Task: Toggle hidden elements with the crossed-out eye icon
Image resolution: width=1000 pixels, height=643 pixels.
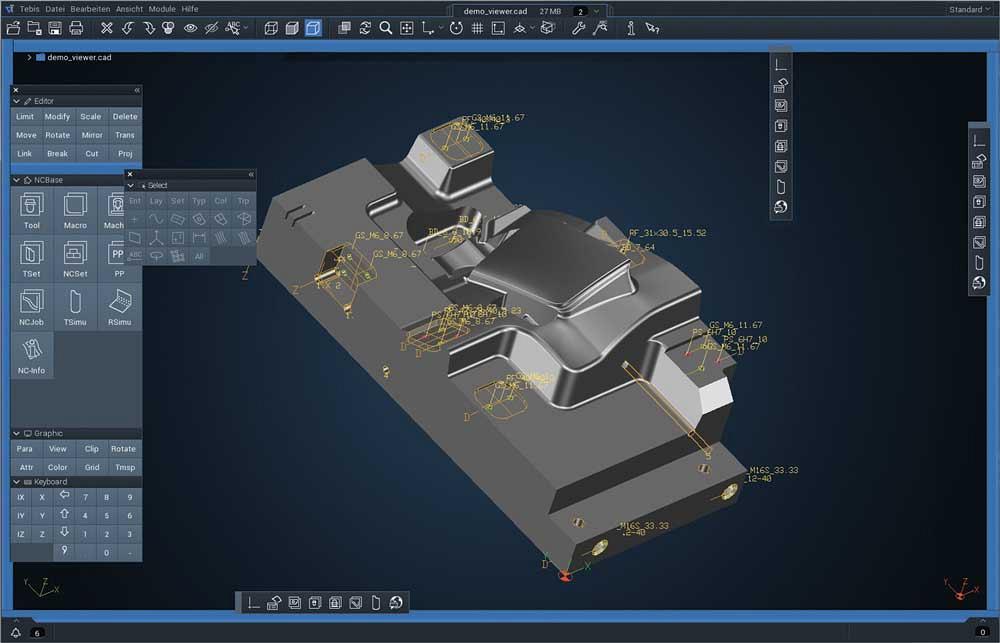Action: (210, 28)
